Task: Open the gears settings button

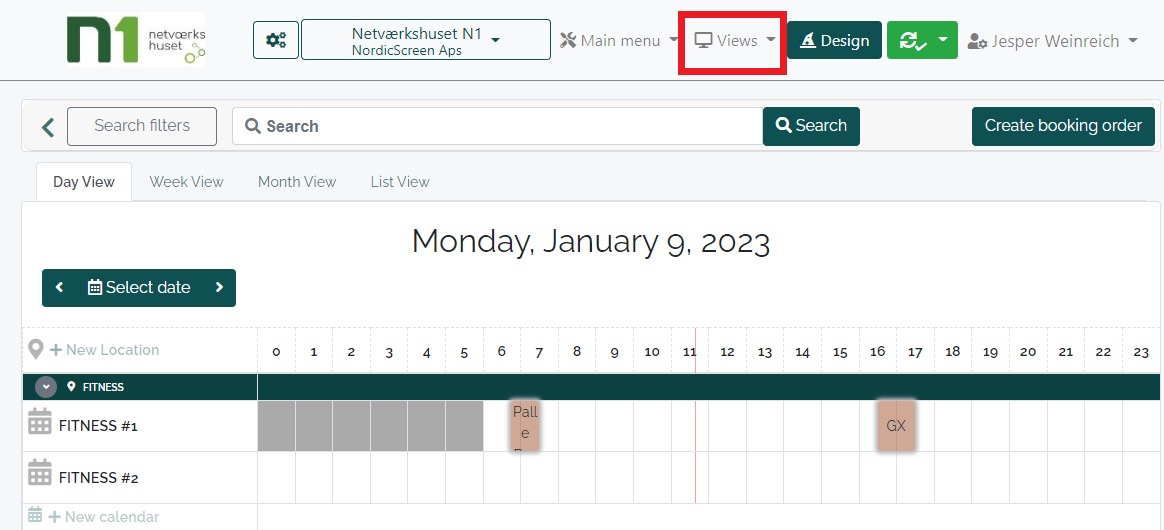Action: pyautogui.click(x=276, y=40)
